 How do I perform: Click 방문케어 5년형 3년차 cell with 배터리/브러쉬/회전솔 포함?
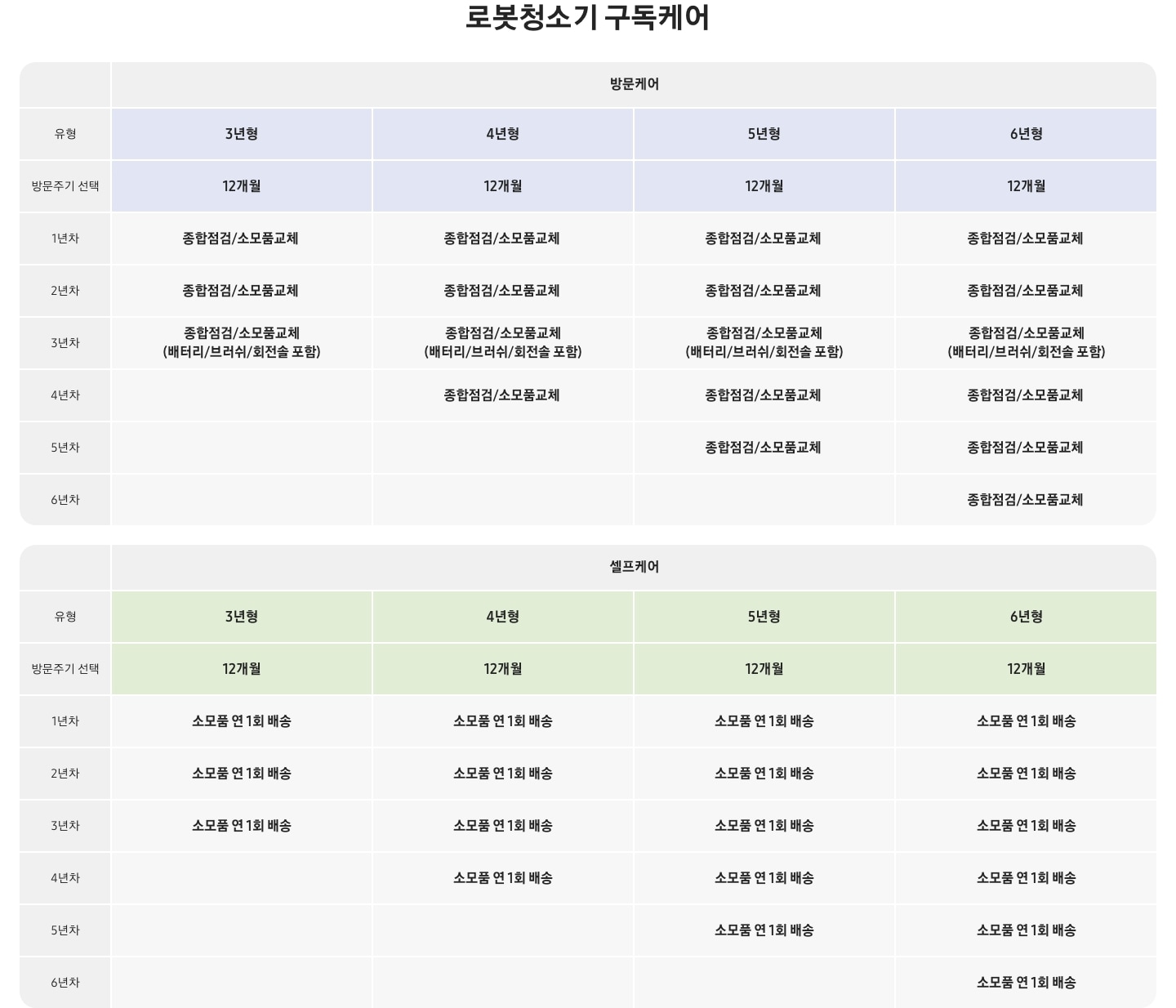tap(764, 342)
